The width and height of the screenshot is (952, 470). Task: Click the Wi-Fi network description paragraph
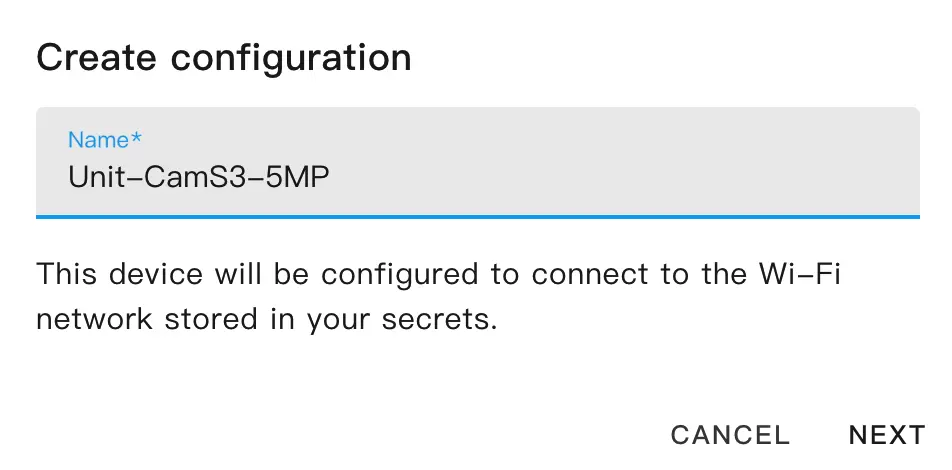pos(437,297)
